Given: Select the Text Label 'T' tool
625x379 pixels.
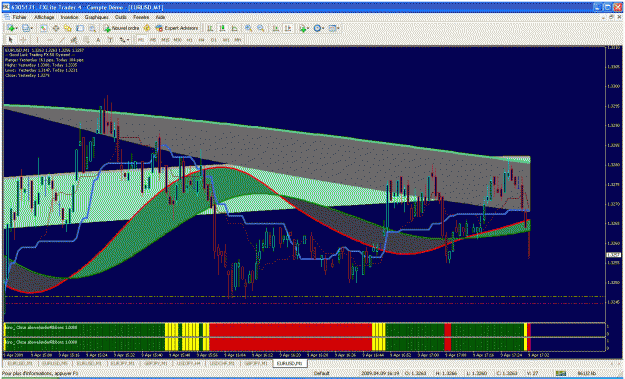Looking at the screenshot, I should tap(110, 39).
